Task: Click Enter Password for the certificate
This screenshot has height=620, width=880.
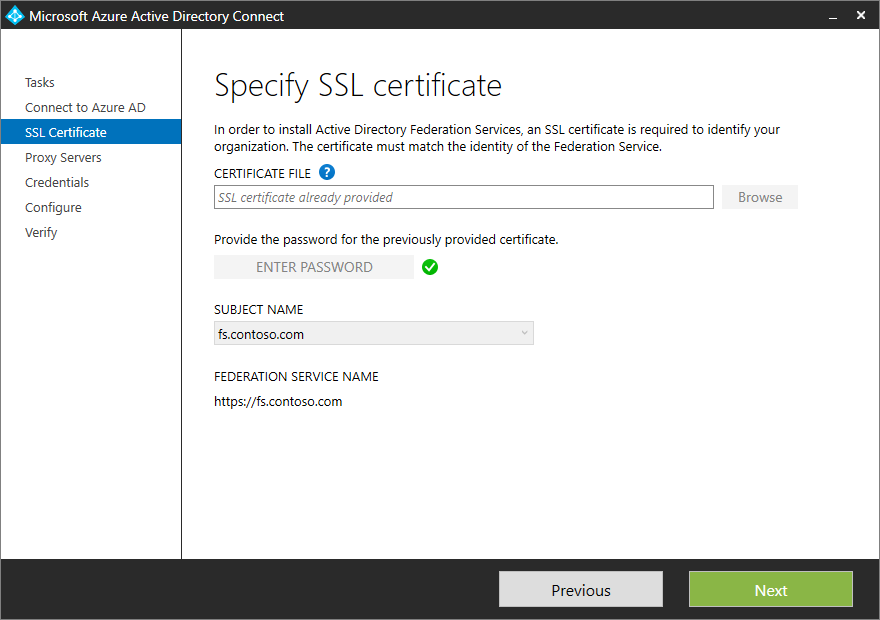Action: pos(313,267)
